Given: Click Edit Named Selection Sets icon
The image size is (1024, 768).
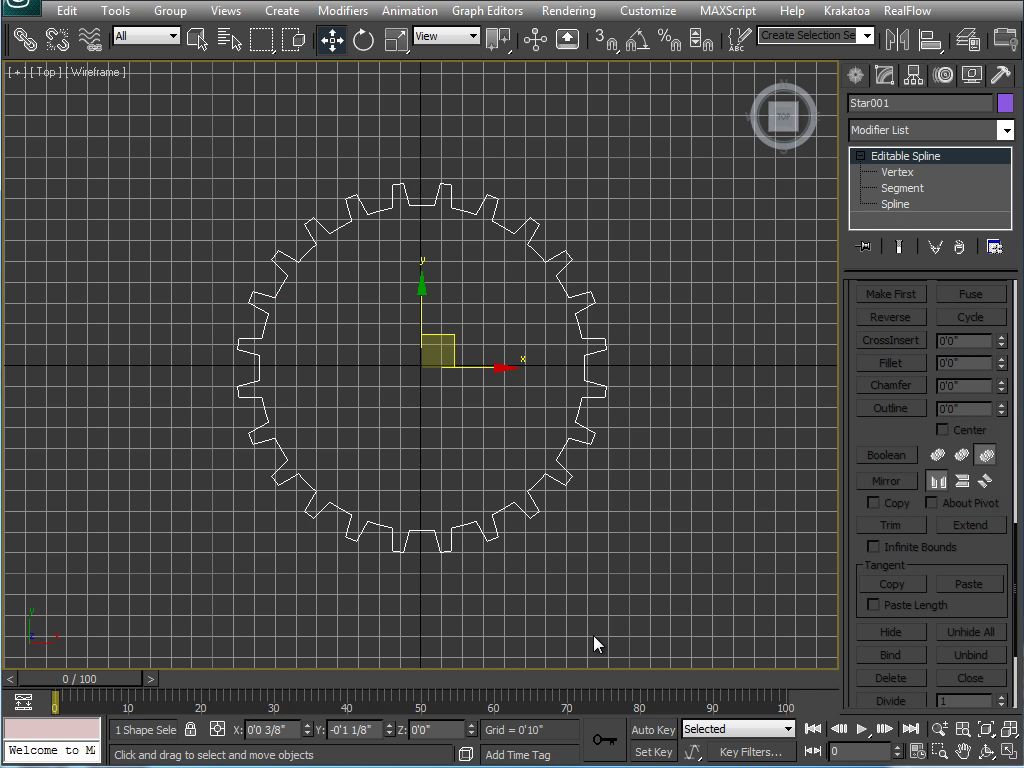Looking at the screenshot, I should (739, 39).
